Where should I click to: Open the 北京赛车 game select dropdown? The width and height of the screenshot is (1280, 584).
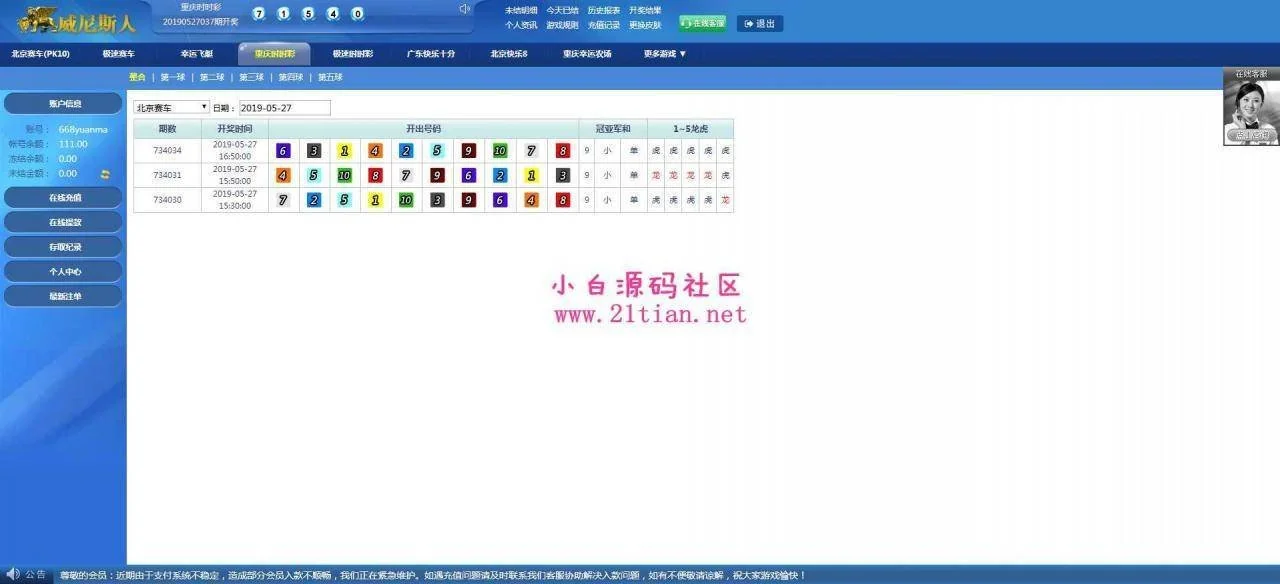171,108
